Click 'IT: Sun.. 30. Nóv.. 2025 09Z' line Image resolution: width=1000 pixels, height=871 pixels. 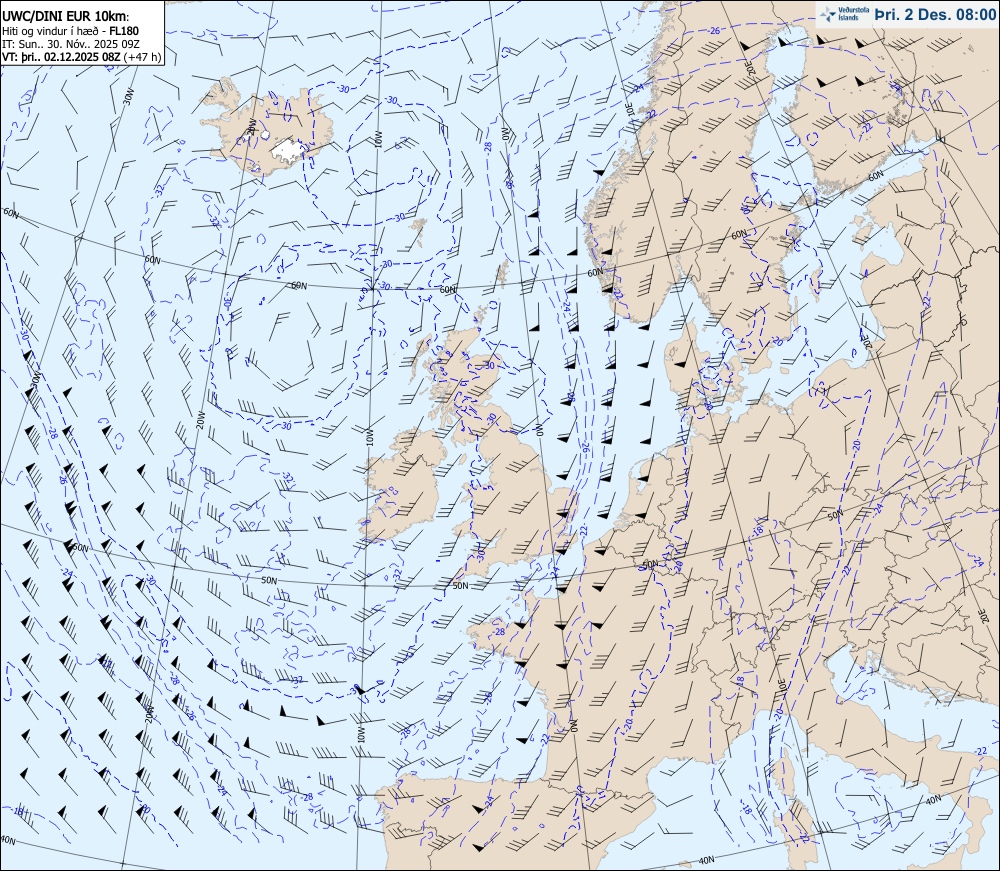point(71,44)
